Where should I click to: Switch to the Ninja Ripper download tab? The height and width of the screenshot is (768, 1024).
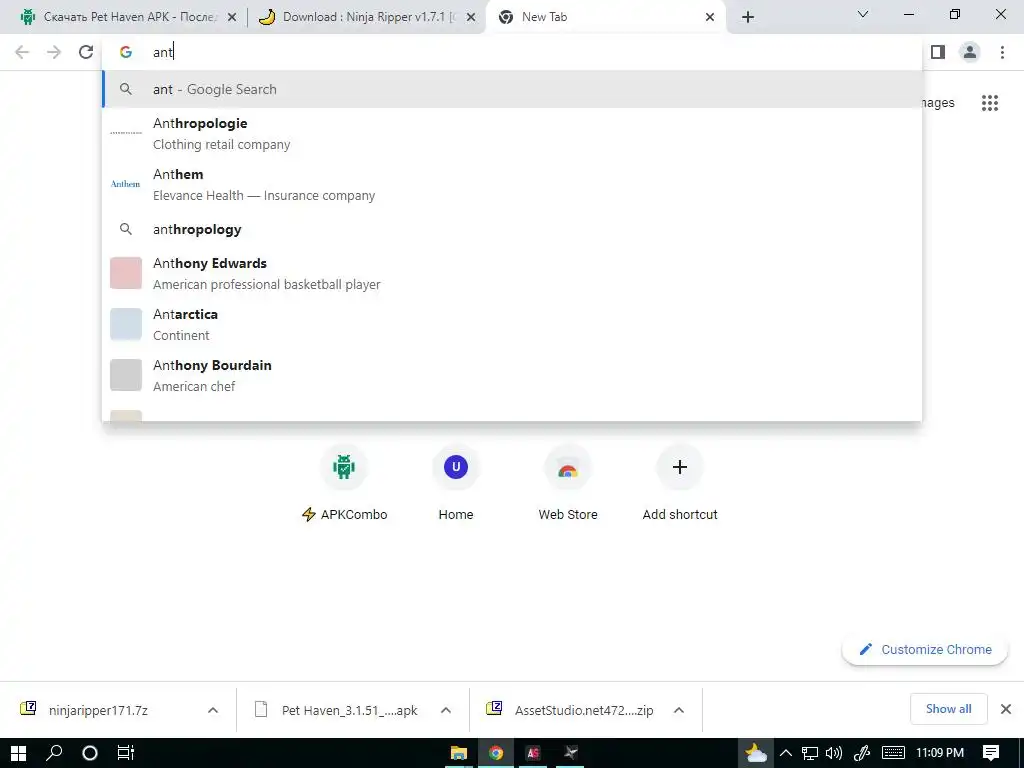366,17
